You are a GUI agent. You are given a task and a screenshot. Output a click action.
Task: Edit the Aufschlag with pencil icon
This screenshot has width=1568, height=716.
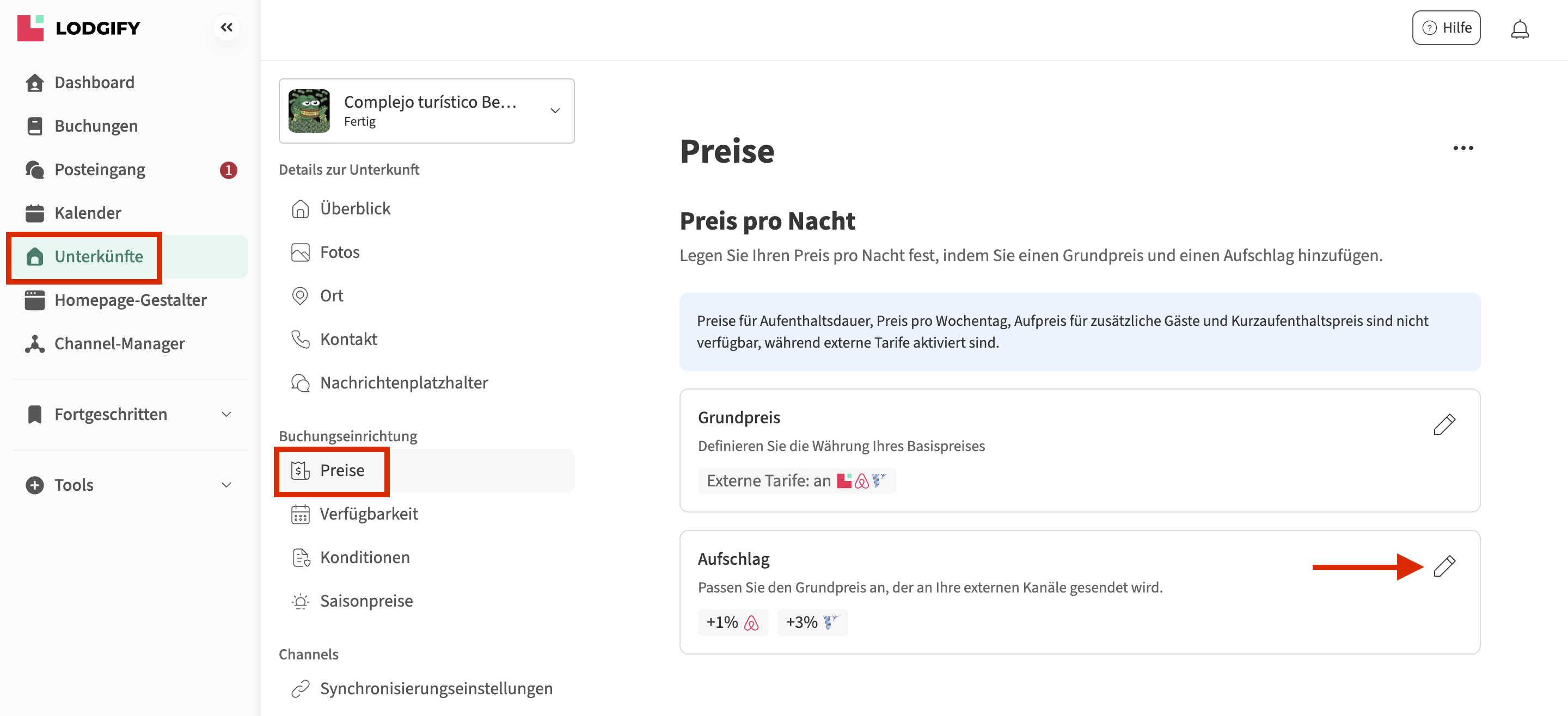(1444, 566)
